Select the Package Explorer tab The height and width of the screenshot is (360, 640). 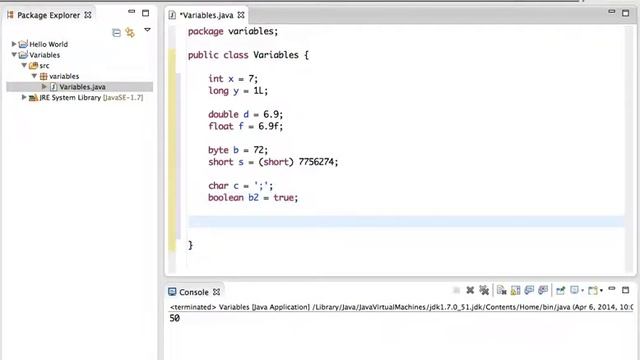point(49,15)
